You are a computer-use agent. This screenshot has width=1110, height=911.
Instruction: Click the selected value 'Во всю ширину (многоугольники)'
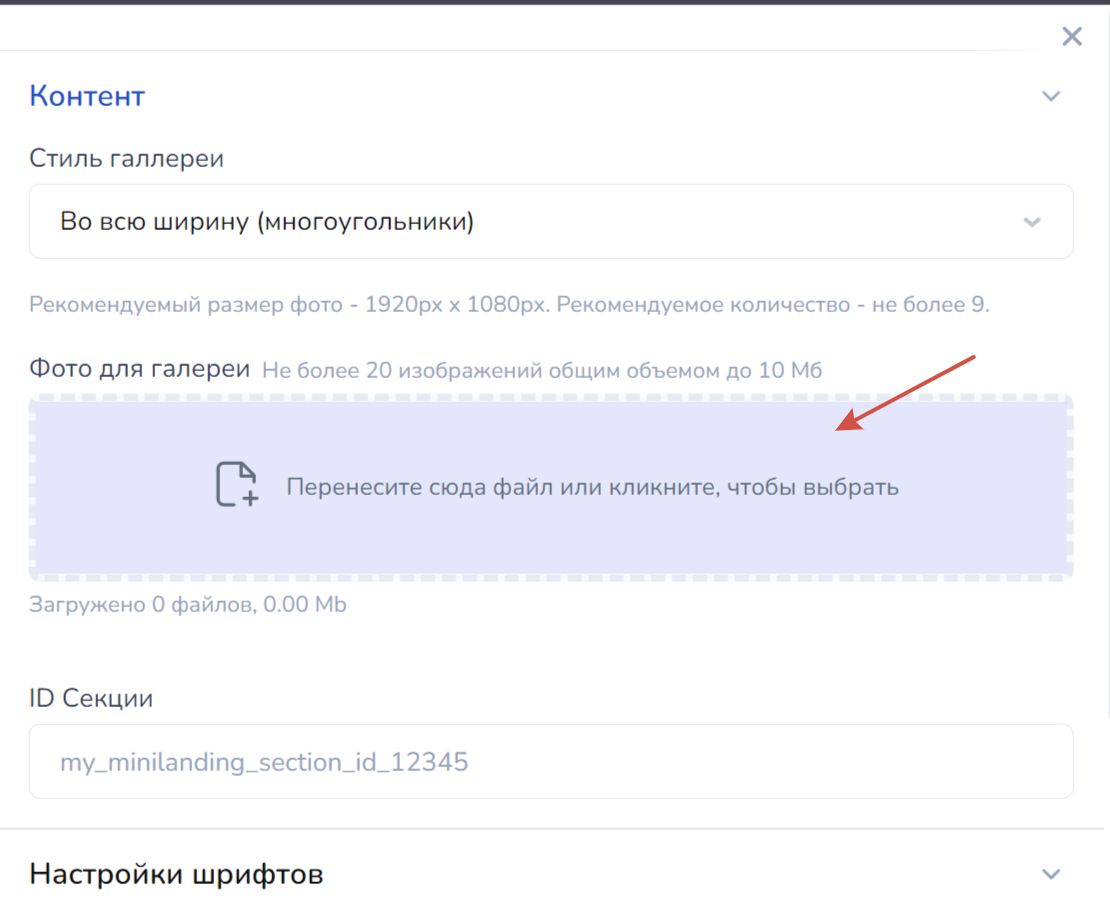(x=267, y=221)
